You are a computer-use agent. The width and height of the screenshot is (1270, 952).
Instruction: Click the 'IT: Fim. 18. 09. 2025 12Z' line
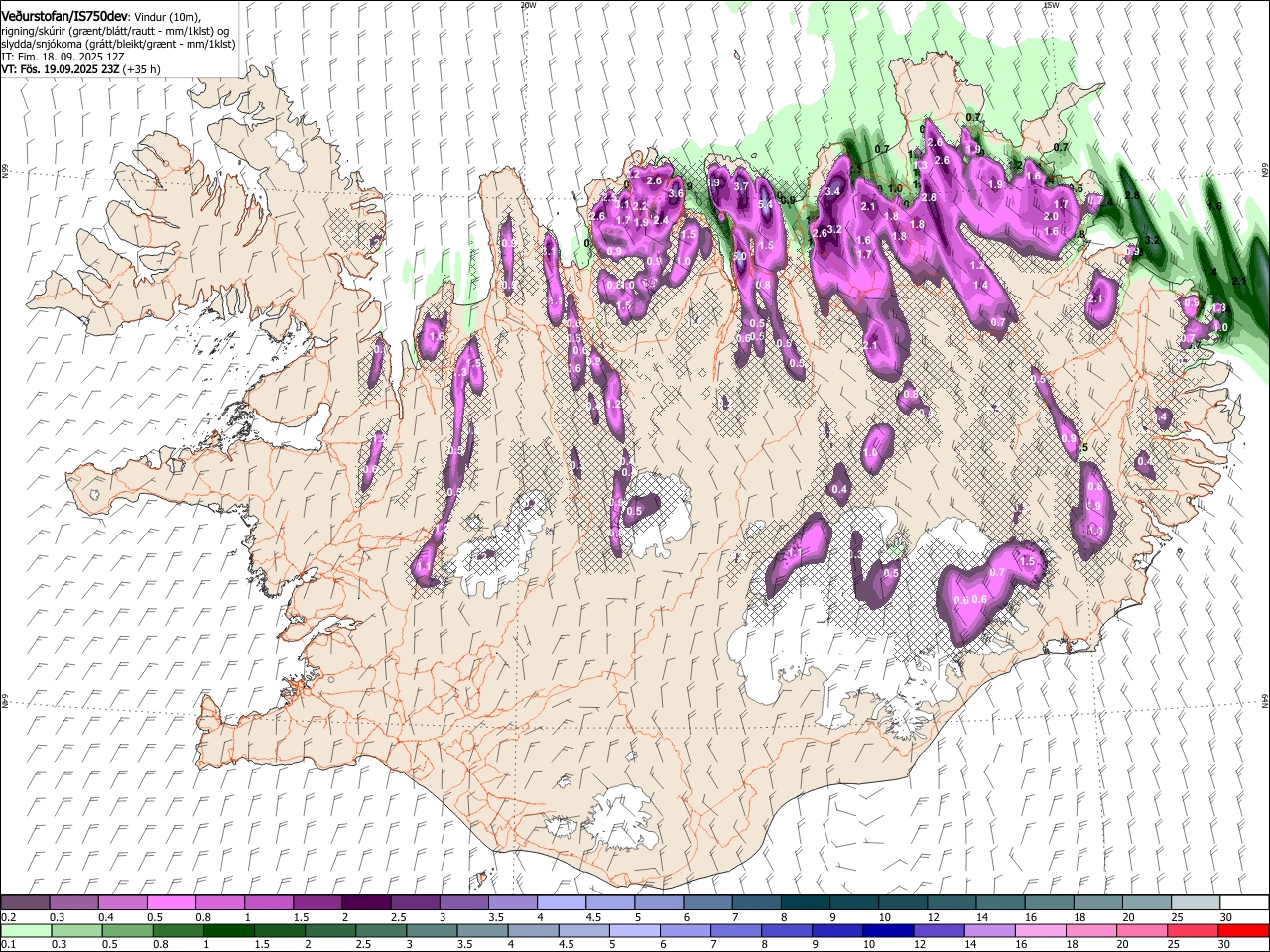pyautogui.click(x=63, y=57)
